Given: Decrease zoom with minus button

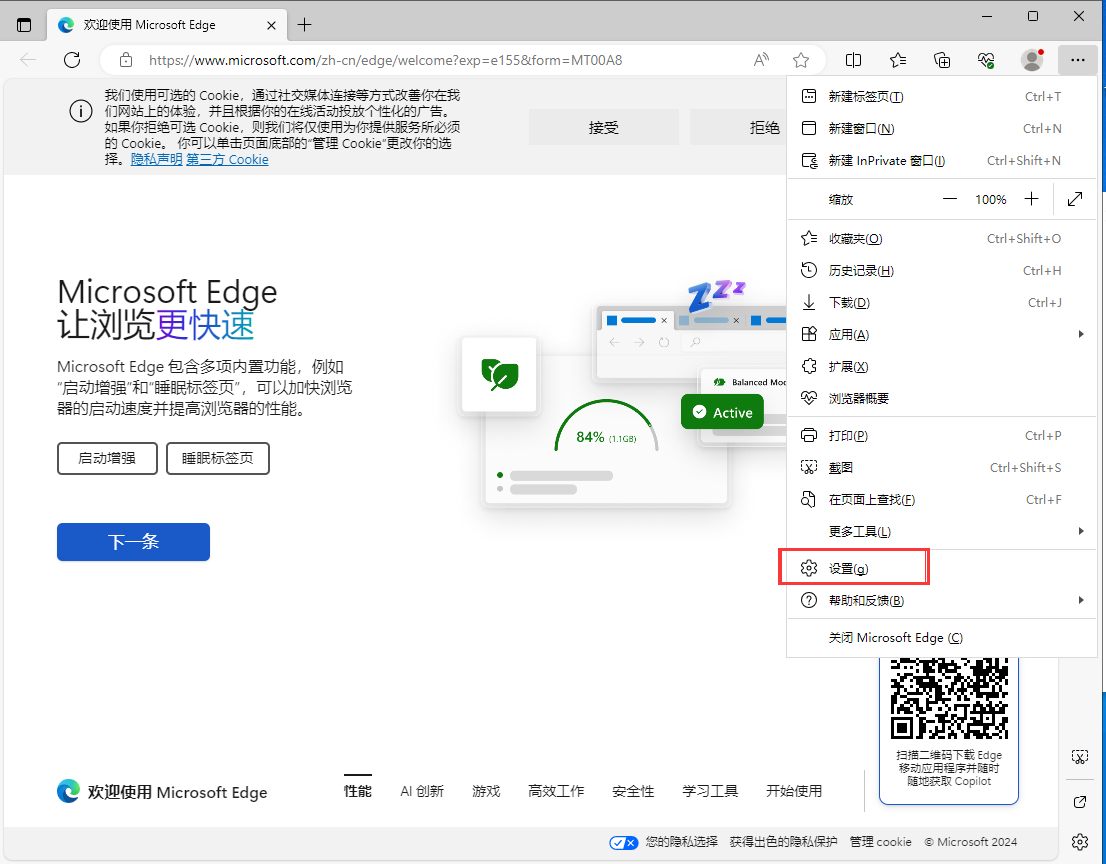Looking at the screenshot, I should point(950,200).
